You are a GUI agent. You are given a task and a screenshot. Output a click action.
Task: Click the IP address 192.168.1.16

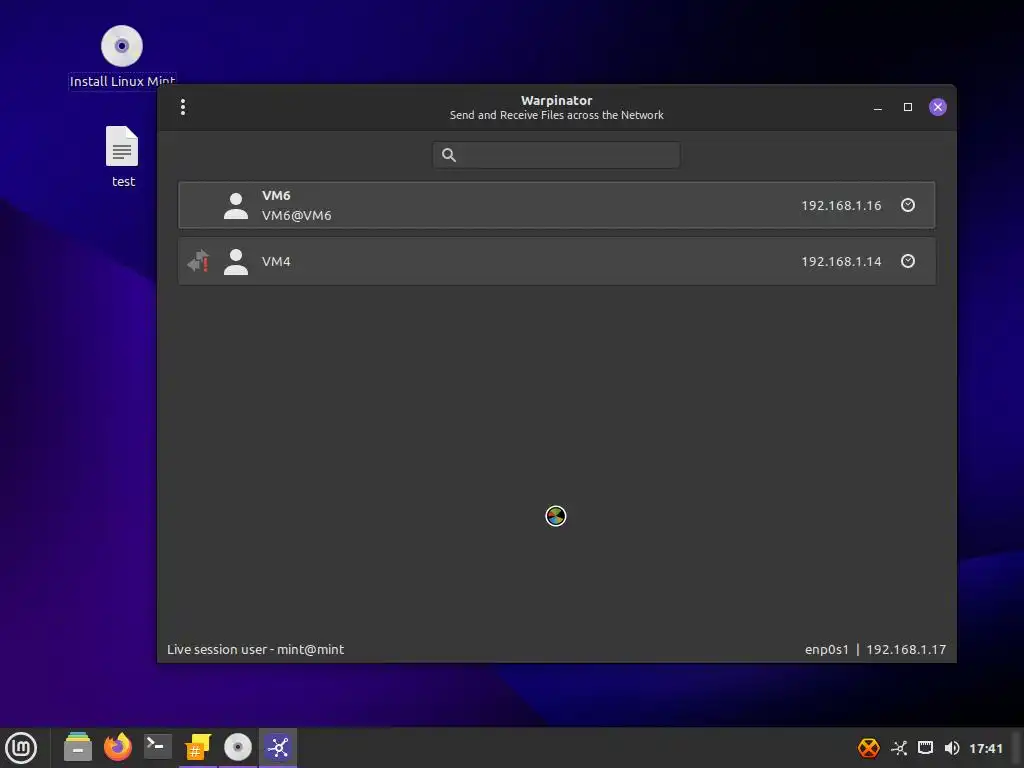(841, 206)
